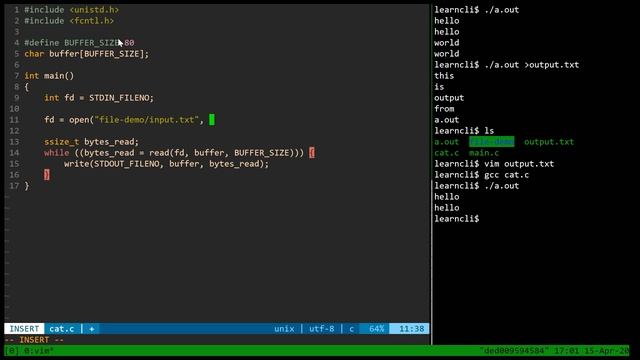Click line number 17 in the gutter

(14, 186)
